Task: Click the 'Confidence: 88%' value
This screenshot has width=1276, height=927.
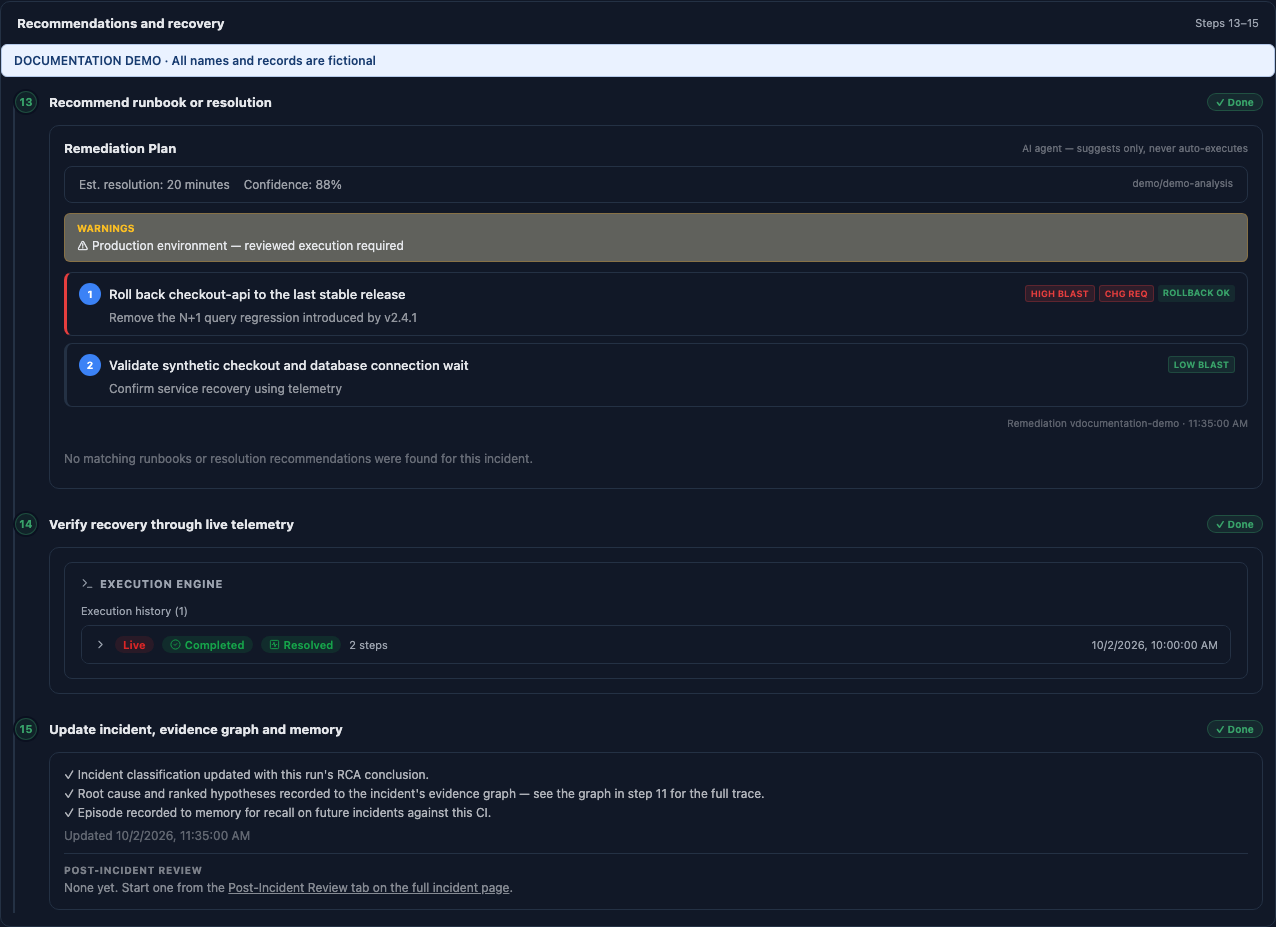Action: [x=293, y=184]
